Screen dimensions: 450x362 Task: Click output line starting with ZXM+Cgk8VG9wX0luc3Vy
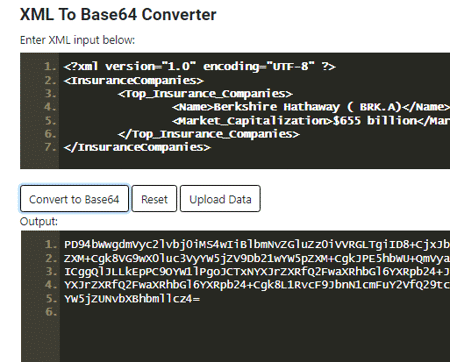257,258
